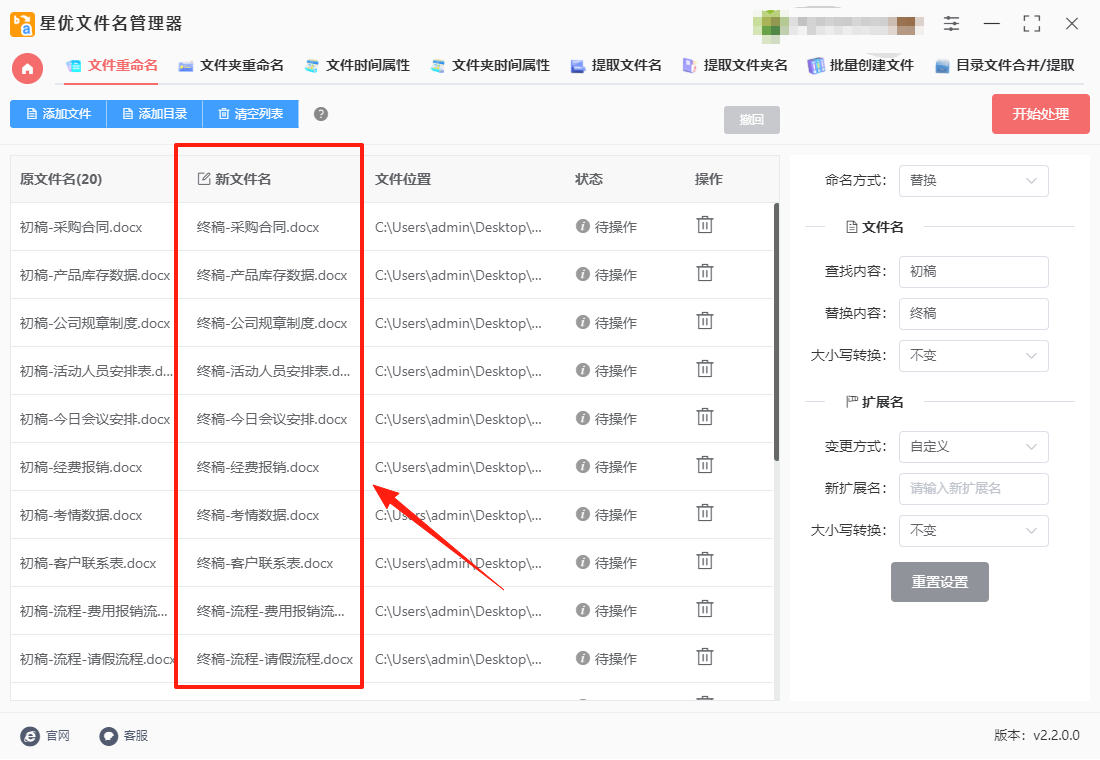
Task: Remove the 初稿-流程-费用报销流 row via its trash icon
Action: (x=704, y=609)
